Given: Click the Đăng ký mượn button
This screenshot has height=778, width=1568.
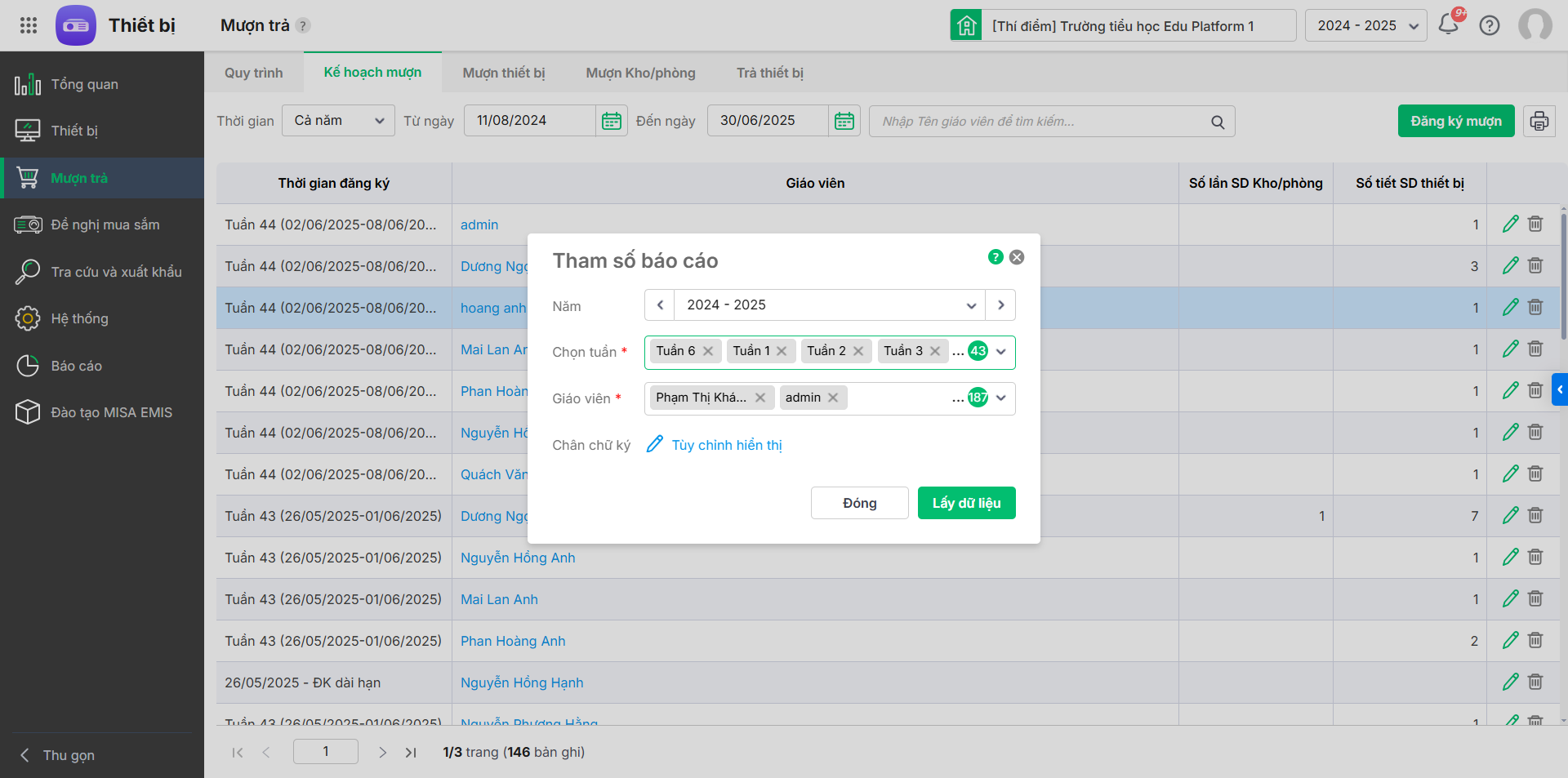Looking at the screenshot, I should pos(1456,121).
